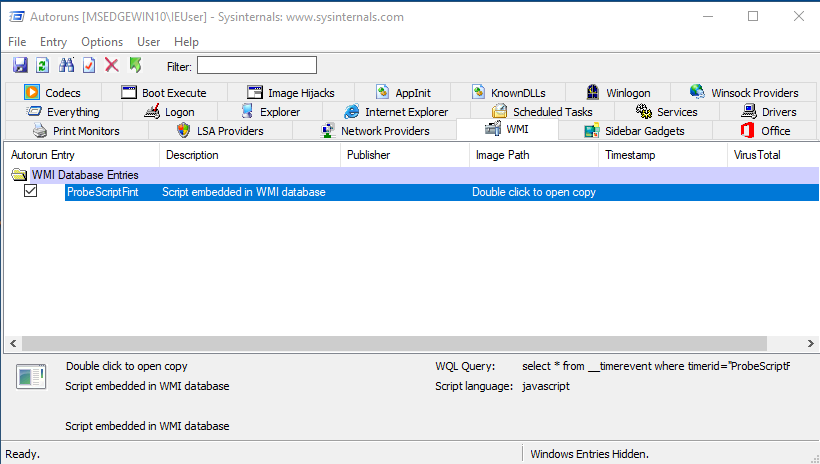The image size is (820, 464).
Task: Click the Winsock Providers tab's globe icon
Action: click(697, 92)
